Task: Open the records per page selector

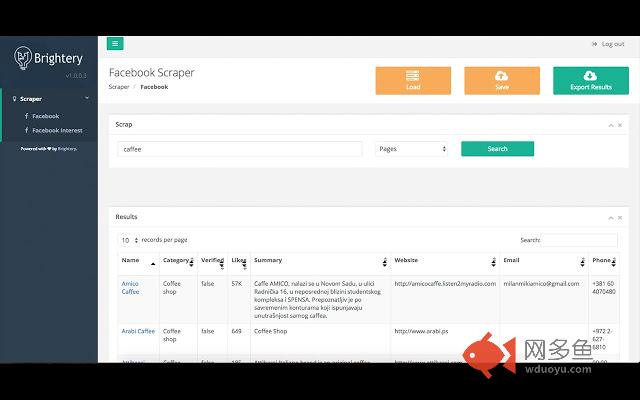Action: 129,240
